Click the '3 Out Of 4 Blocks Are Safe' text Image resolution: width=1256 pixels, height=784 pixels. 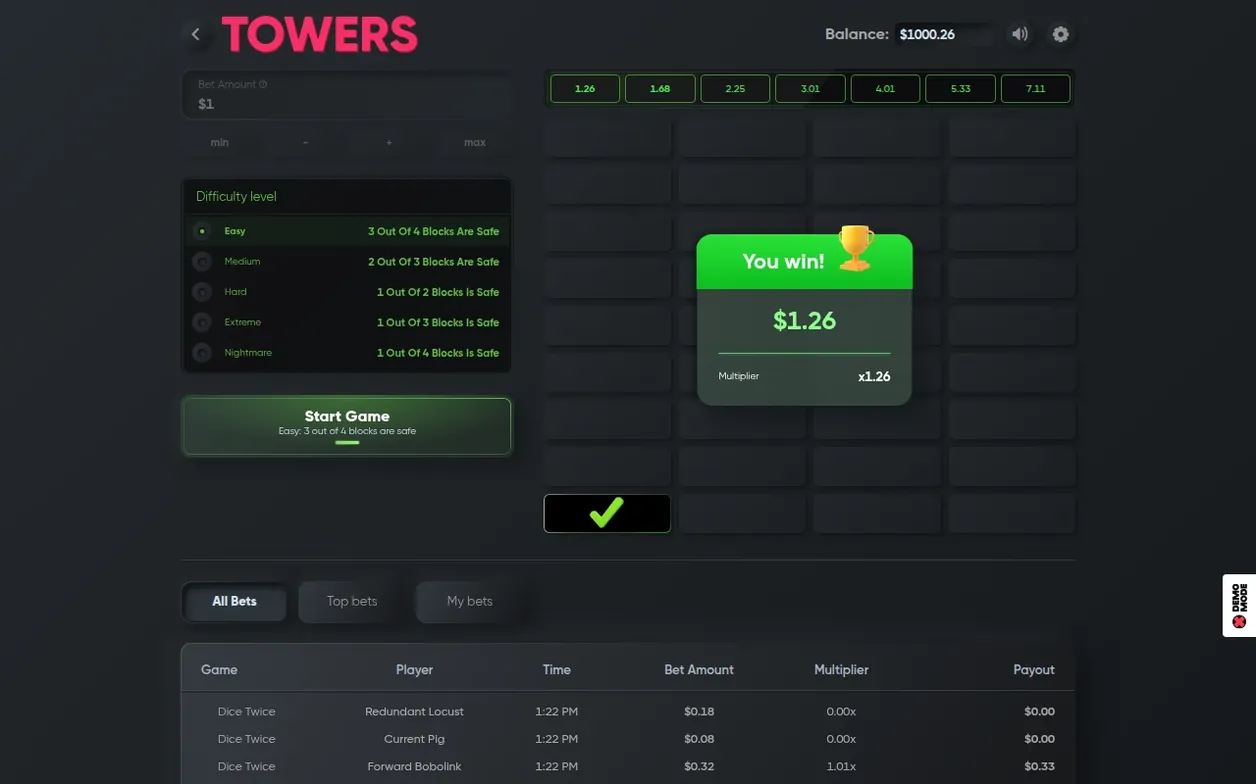click(x=433, y=231)
